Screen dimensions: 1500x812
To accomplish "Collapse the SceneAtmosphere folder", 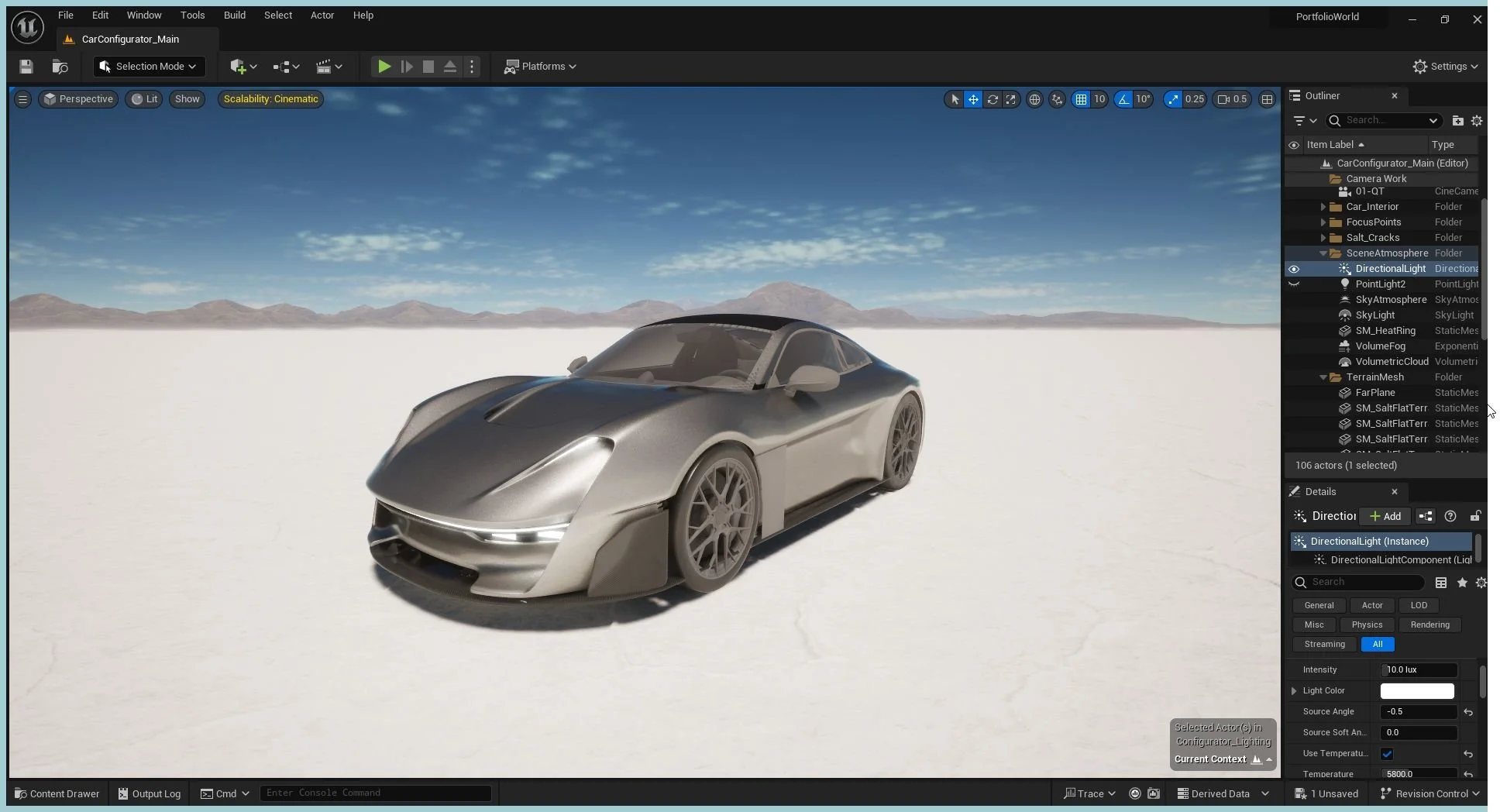I will 1323,253.
